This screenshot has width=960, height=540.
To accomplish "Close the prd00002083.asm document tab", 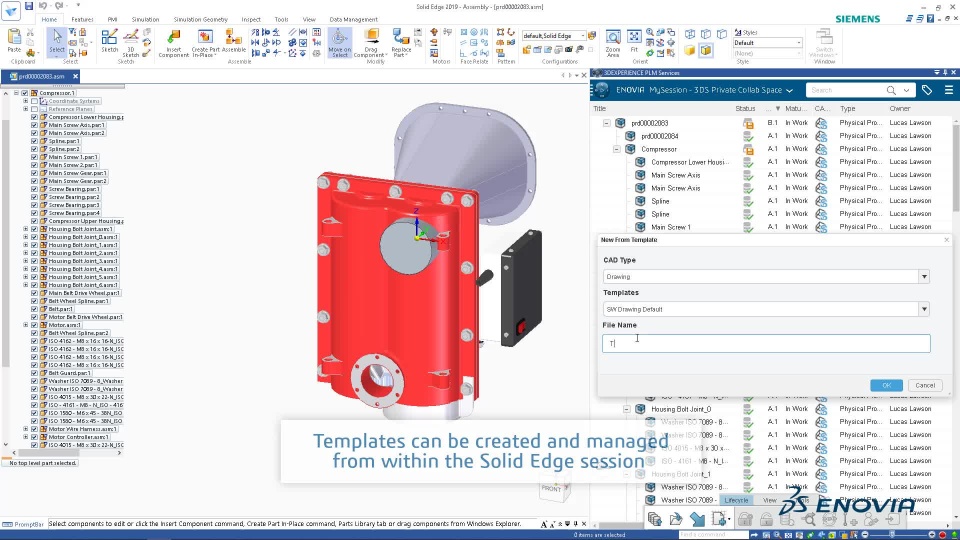I will 75,77.
